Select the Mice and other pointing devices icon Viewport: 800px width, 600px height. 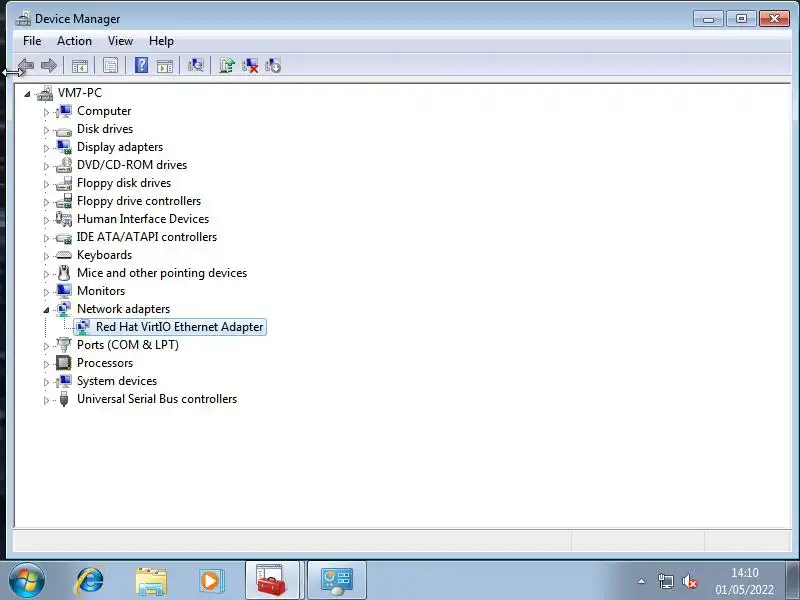(64, 273)
